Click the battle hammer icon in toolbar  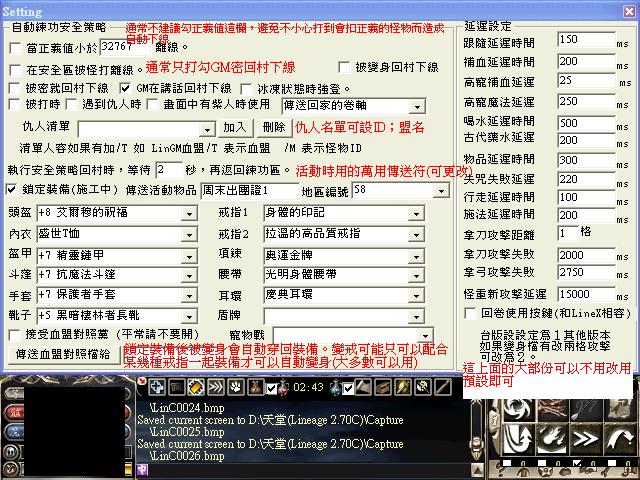422,387
